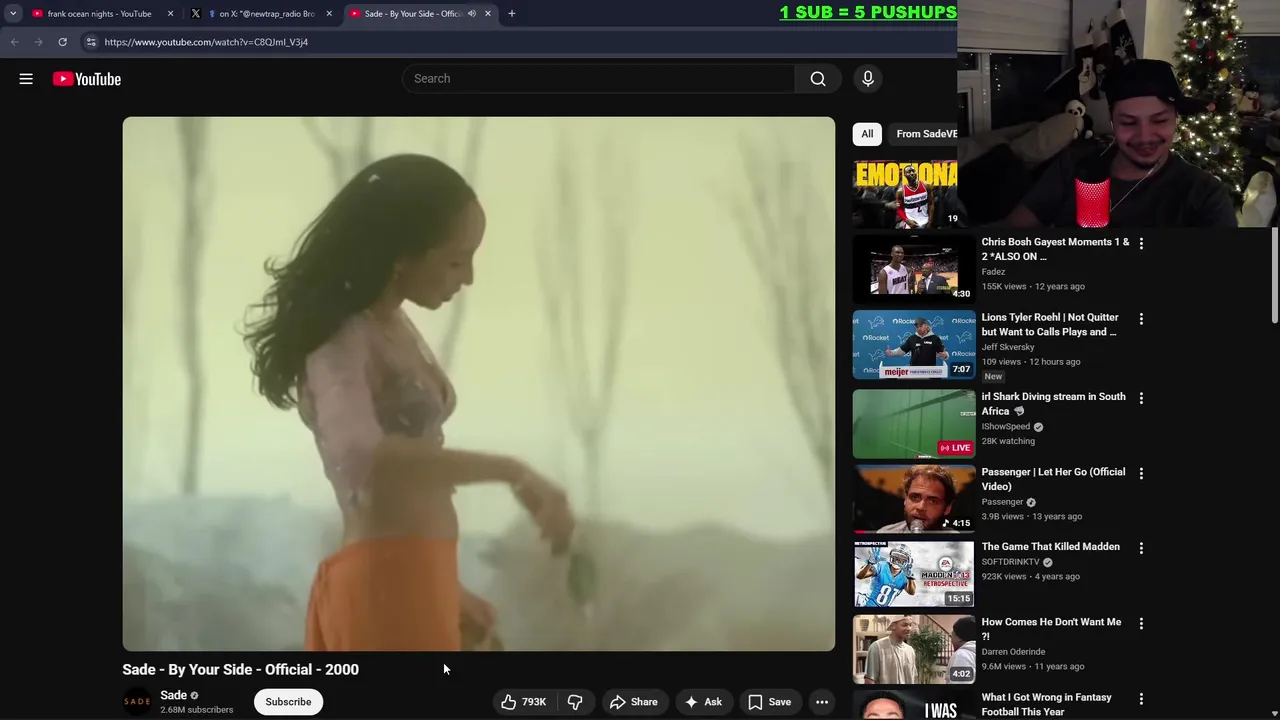Click the main video player
This screenshot has width=1280, height=720.
[479, 384]
